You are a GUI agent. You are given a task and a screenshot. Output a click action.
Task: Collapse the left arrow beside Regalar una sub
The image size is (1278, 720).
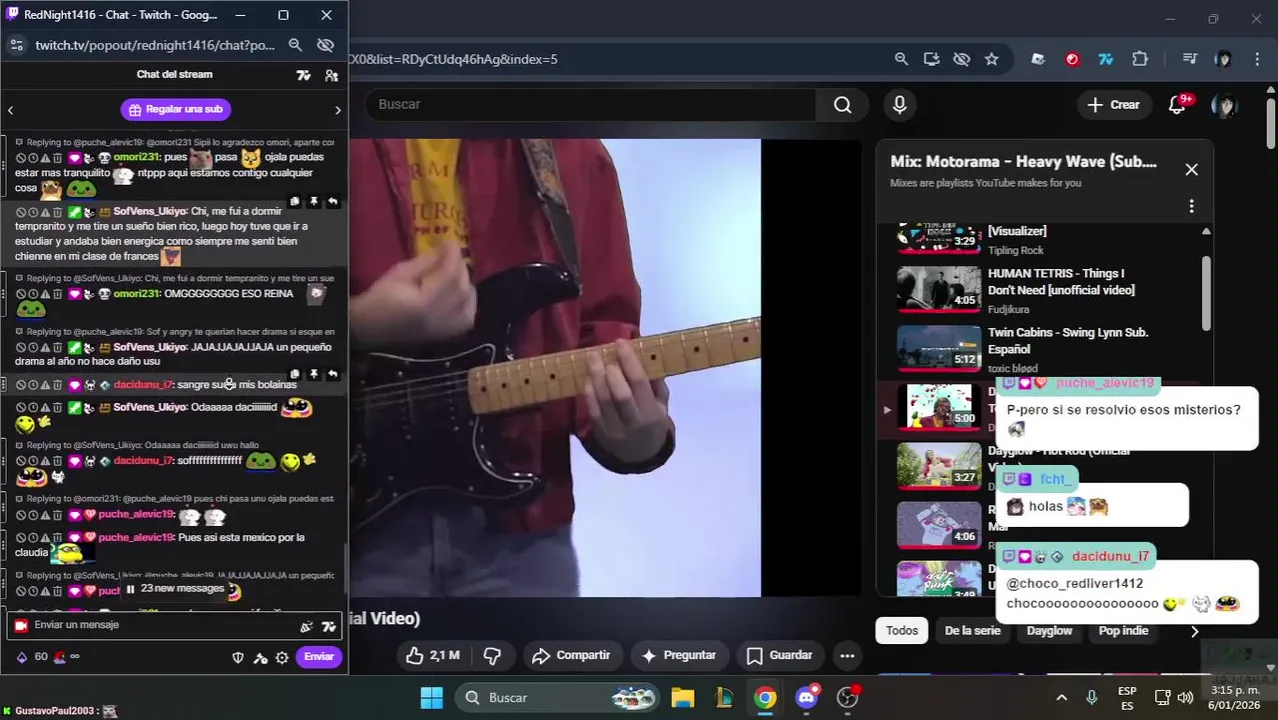10,110
